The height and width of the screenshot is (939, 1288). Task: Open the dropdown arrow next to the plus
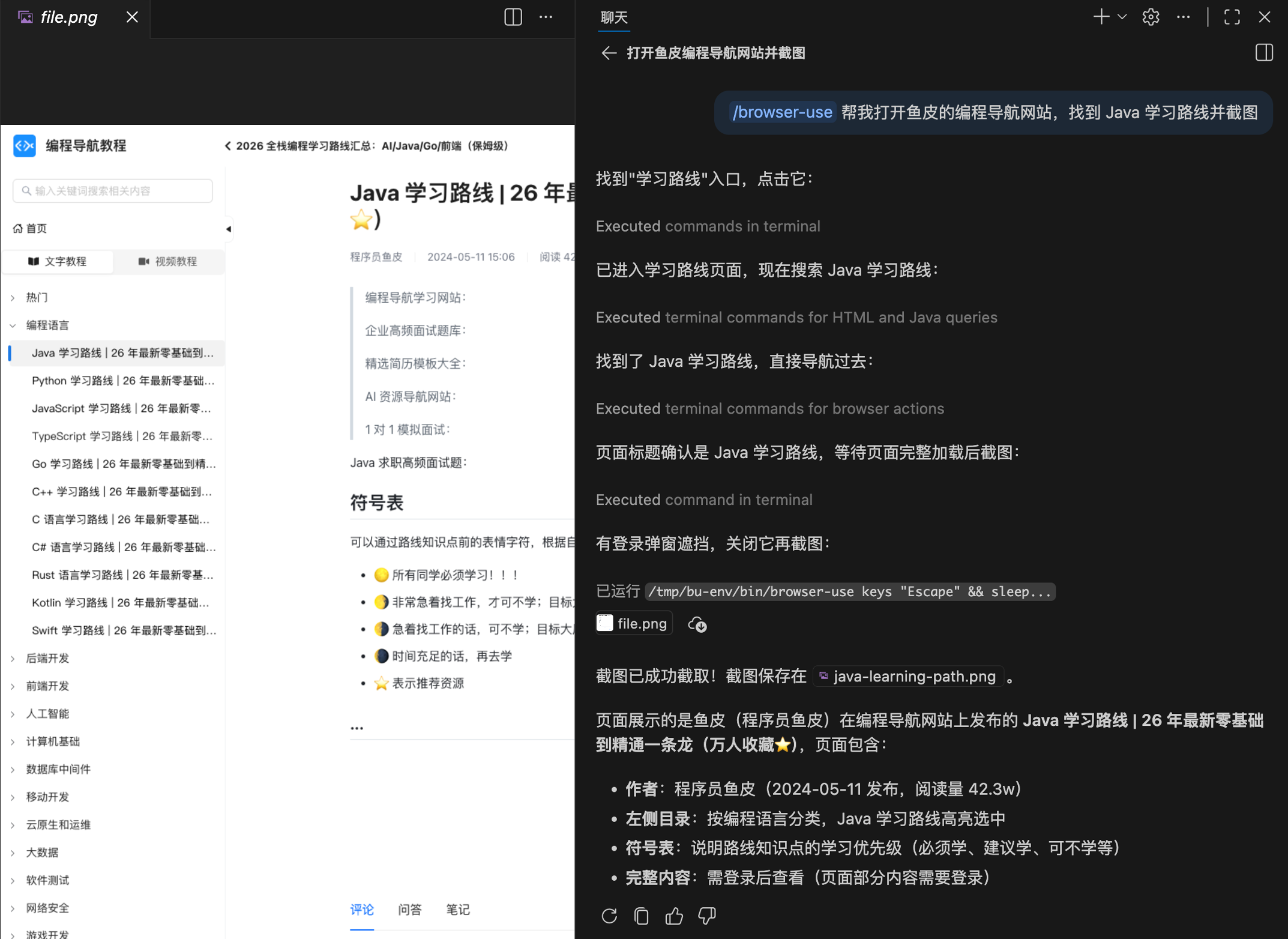pos(1122,17)
